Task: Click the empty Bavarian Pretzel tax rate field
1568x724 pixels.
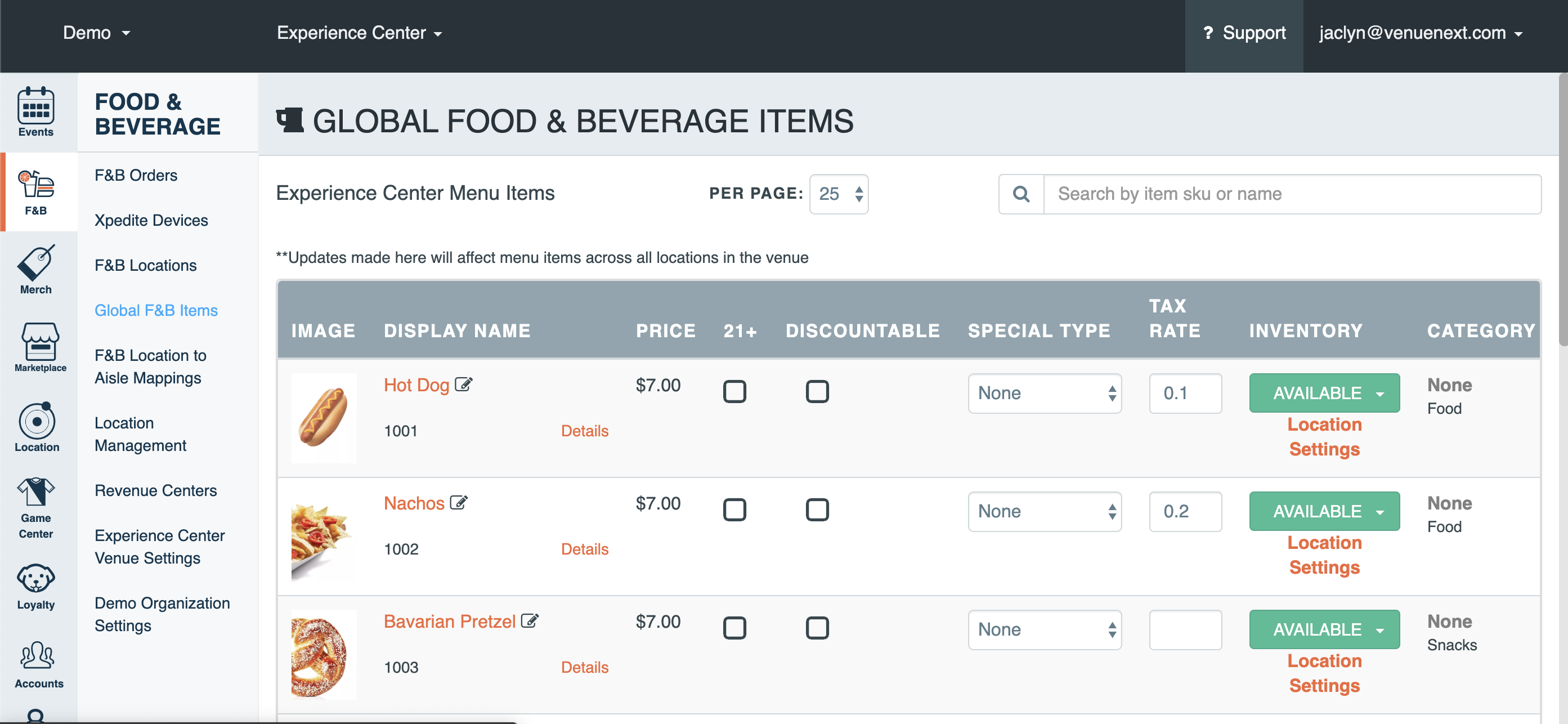Action: [x=1185, y=629]
